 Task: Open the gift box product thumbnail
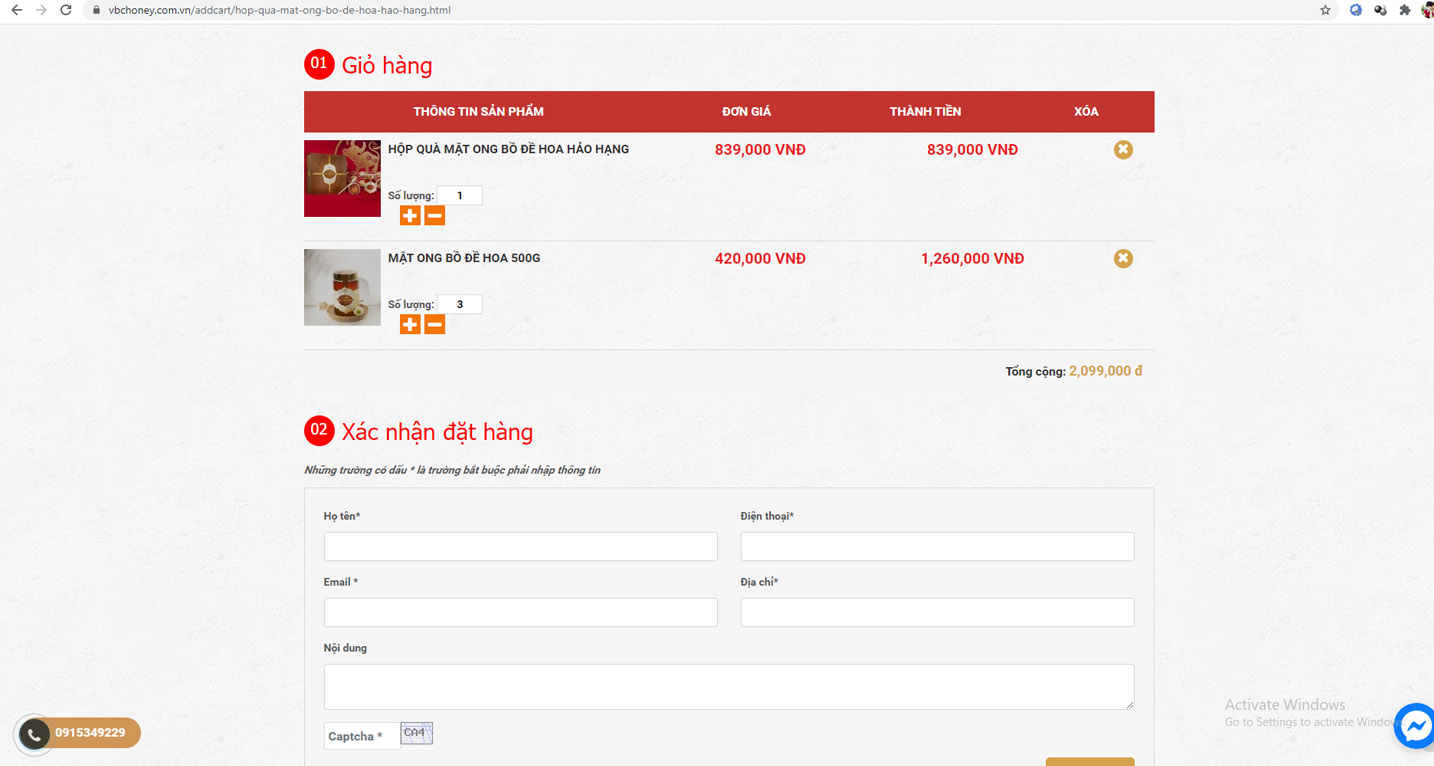(x=342, y=178)
